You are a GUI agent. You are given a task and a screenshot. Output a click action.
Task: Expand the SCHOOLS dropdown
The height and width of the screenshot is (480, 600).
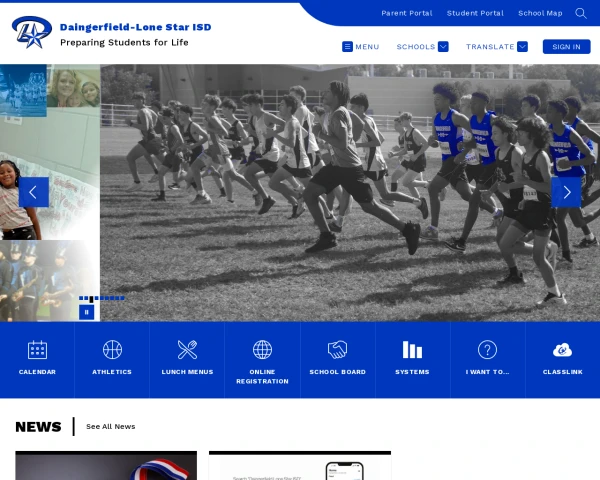tap(422, 47)
